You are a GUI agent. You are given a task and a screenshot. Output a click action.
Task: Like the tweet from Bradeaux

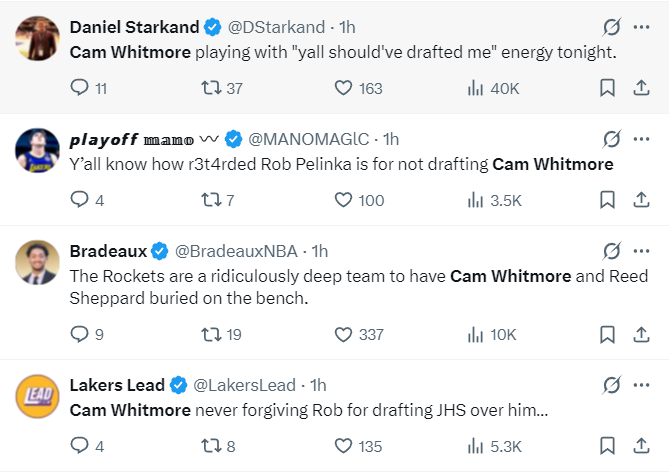point(344,334)
